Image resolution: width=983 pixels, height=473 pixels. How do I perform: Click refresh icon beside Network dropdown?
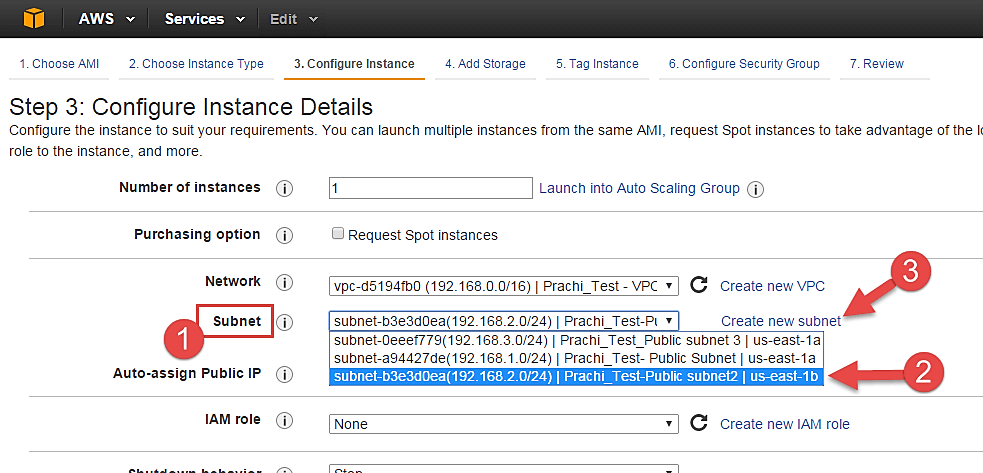coord(699,285)
